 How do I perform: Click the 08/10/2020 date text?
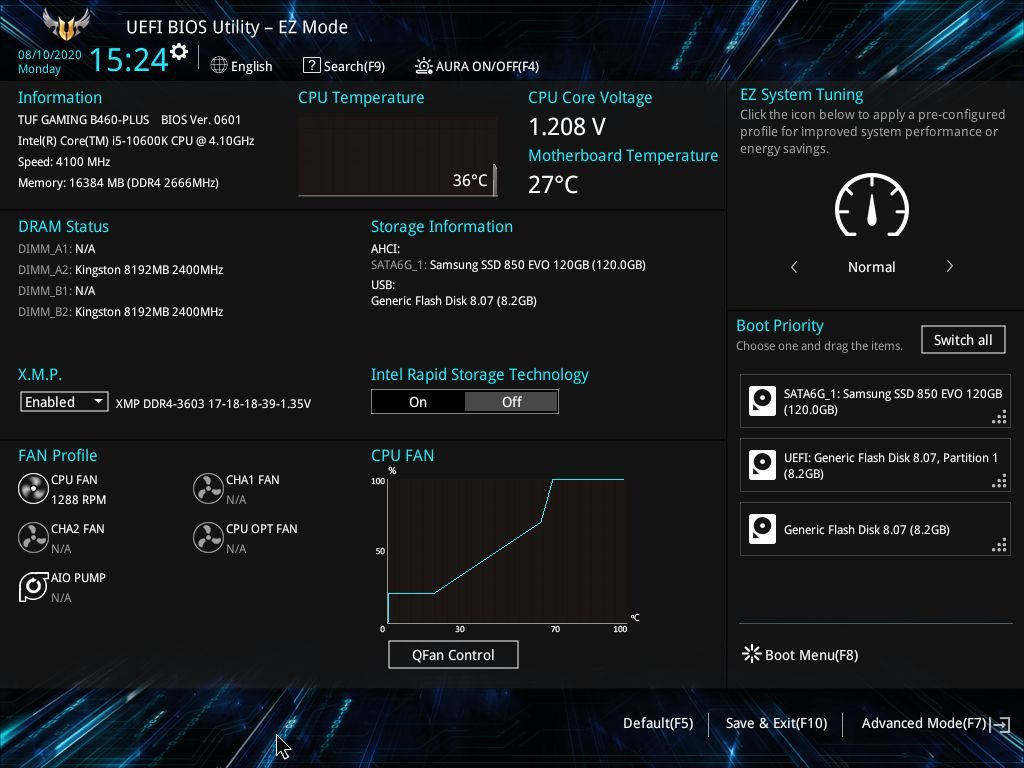pos(50,54)
